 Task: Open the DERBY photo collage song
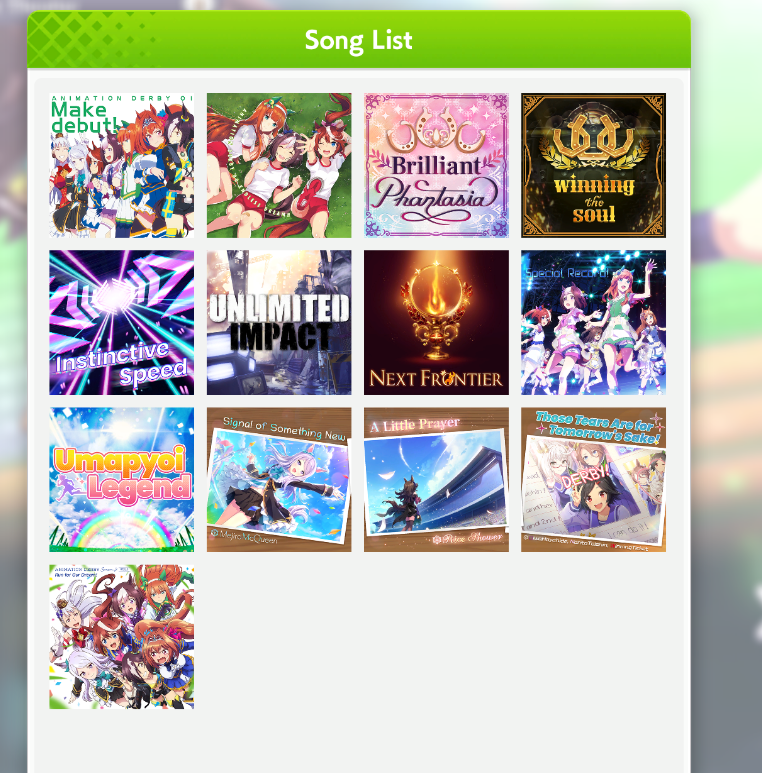593,480
